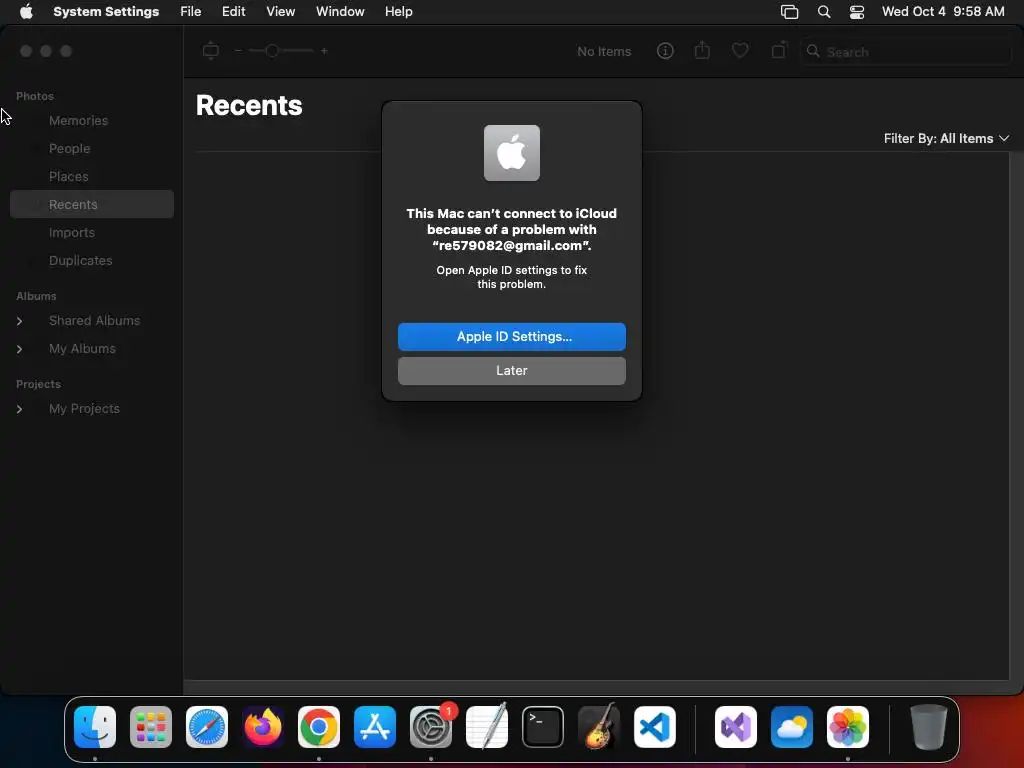The width and height of the screenshot is (1024, 768).
Task: Select Duplicates in the sidebar
Action: click(80, 261)
